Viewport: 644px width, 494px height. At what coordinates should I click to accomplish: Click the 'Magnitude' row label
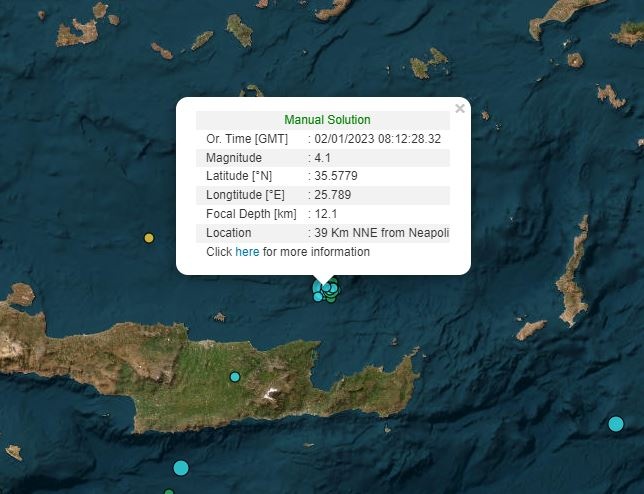233,158
